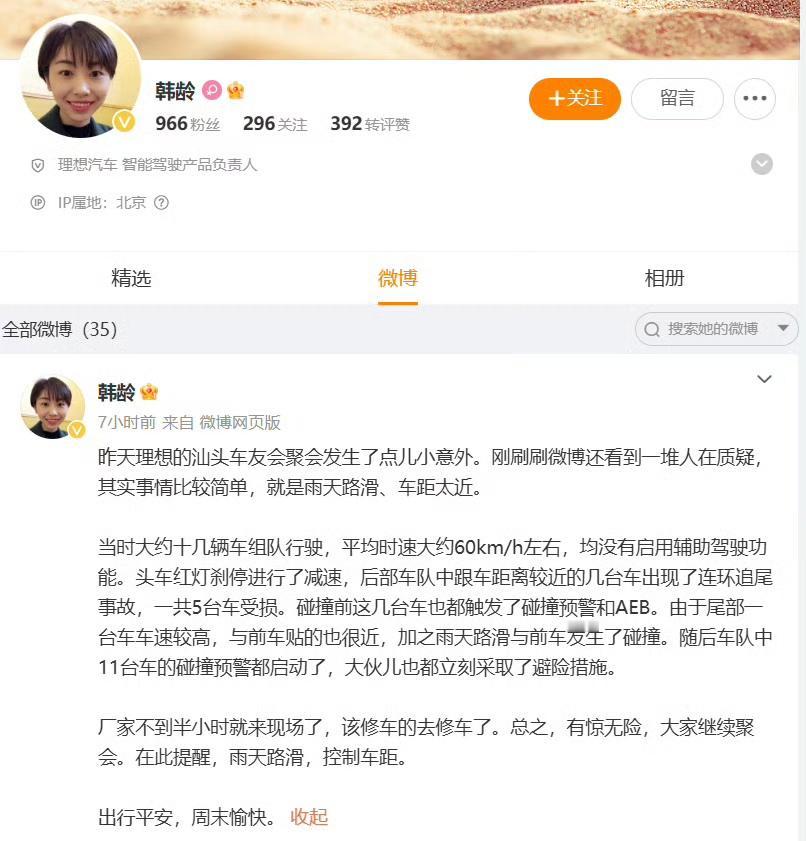
Task: Click the 微博网页版 source link
Action: (x=240, y=423)
